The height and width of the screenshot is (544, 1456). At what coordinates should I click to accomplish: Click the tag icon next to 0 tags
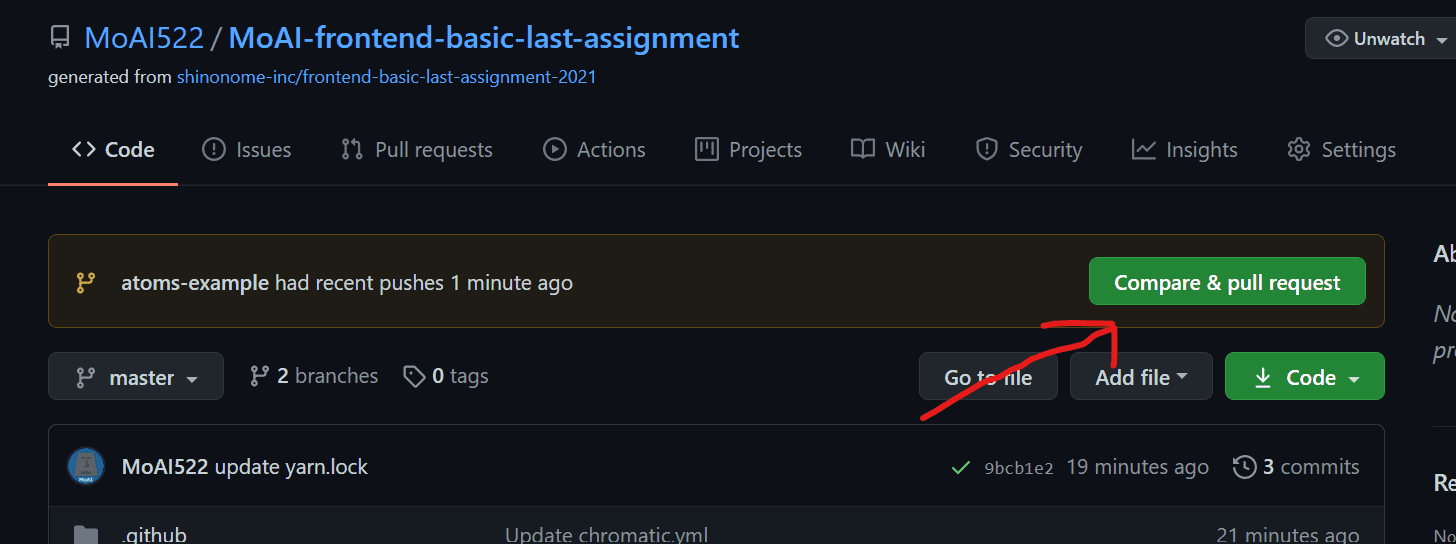point(413,376)
